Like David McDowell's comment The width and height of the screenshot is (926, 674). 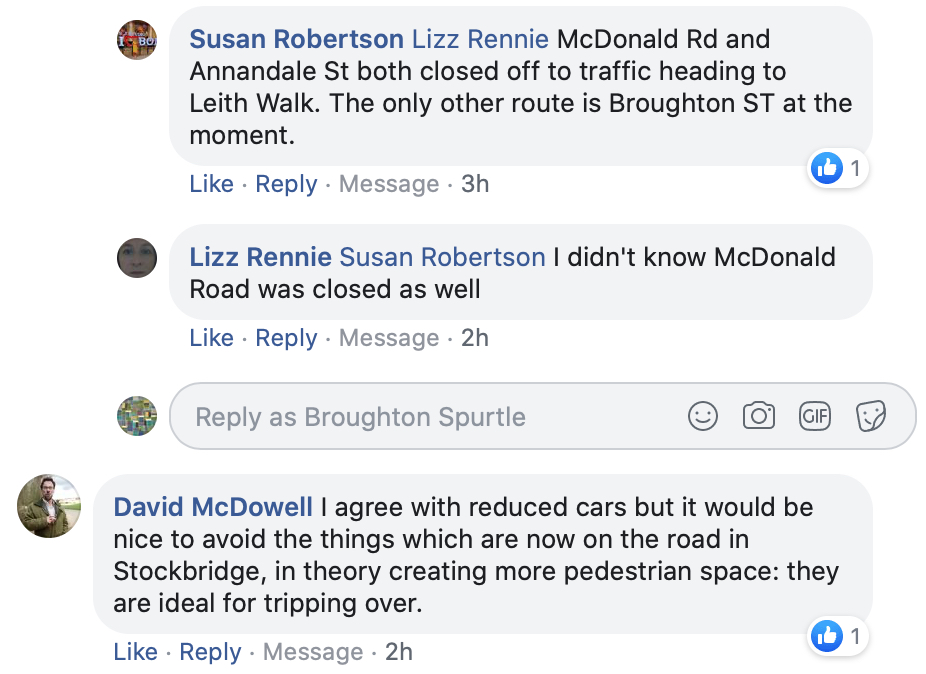(135, 652)
